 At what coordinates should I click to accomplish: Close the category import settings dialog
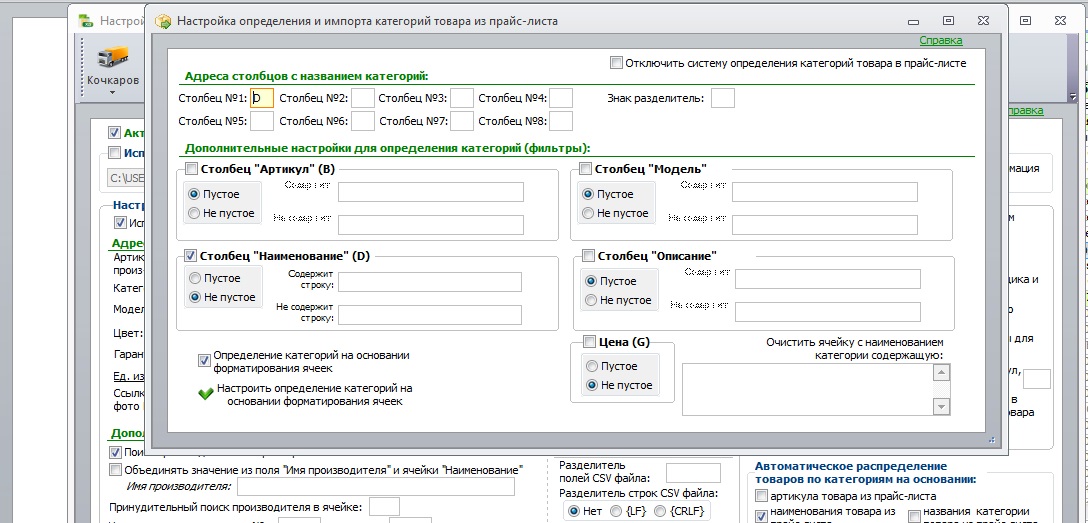tap(983, 21)
